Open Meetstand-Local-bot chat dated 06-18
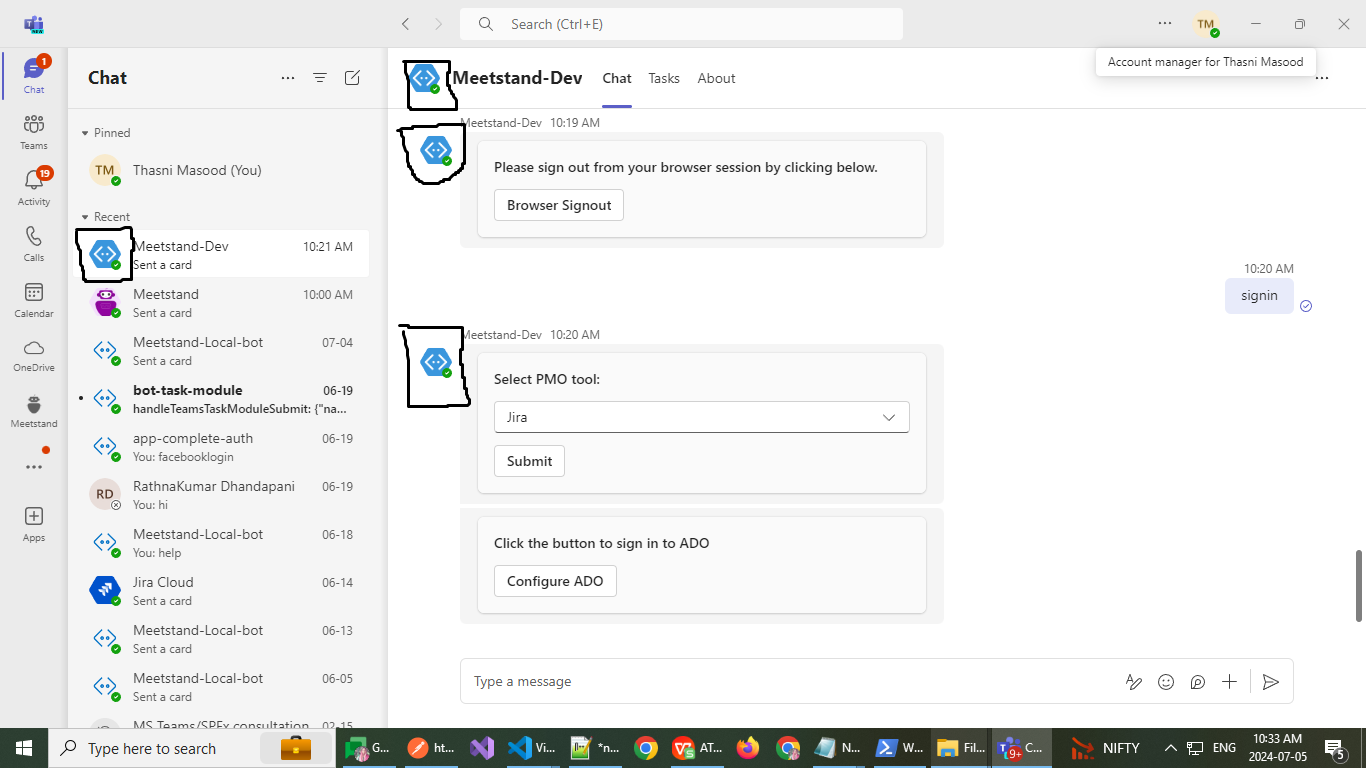The image size is (1366, 768). (x=219, y=542)
